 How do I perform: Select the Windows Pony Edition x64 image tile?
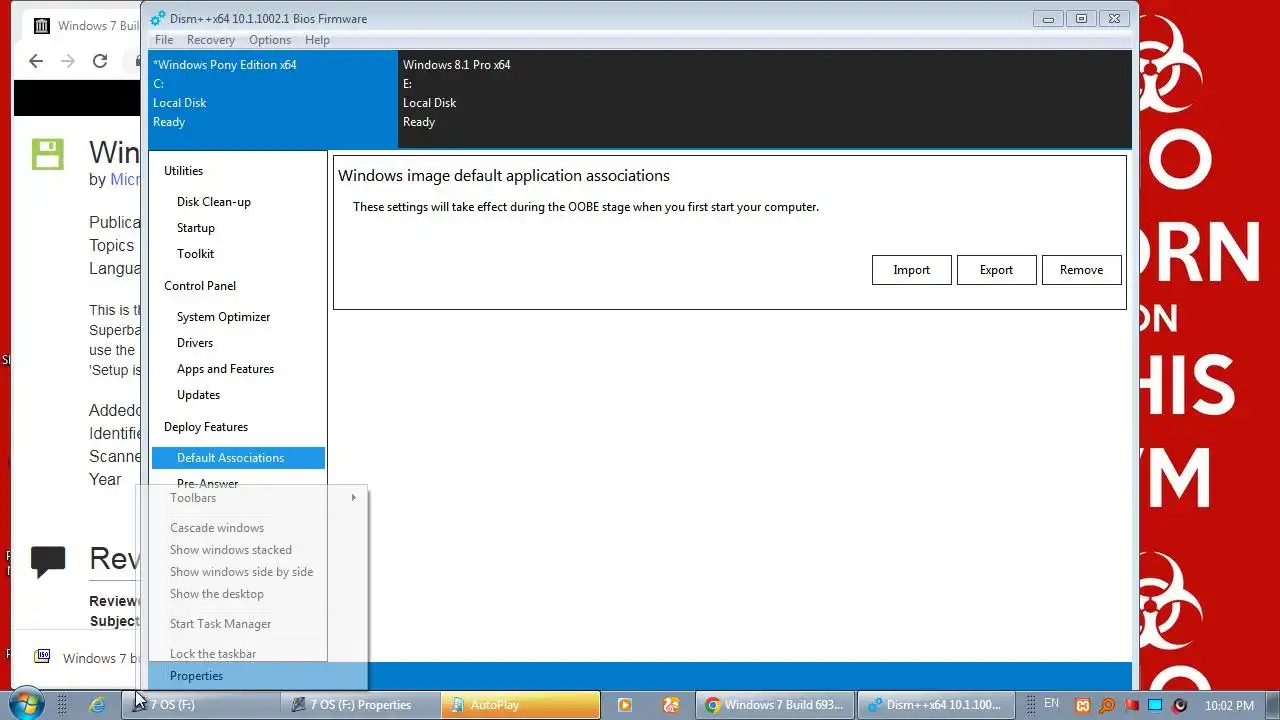point(273,98)
